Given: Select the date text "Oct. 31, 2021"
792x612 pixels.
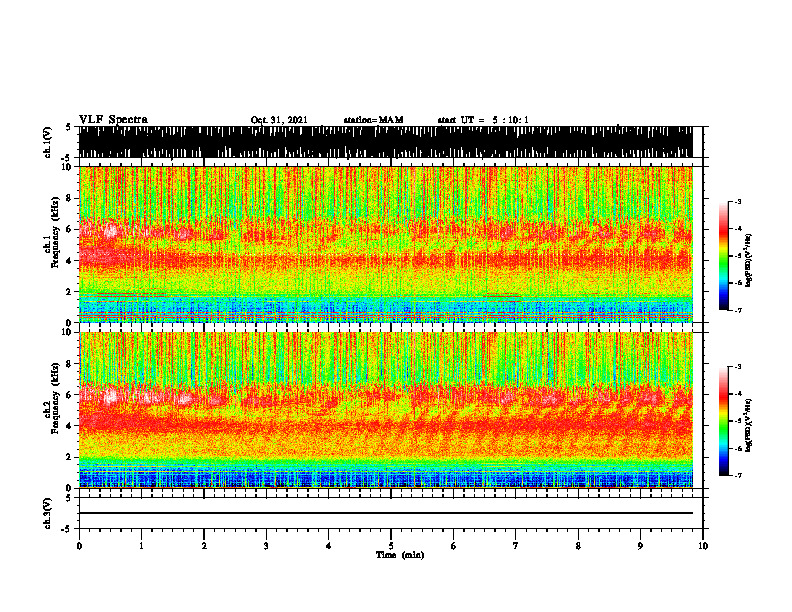Looking at the screenshot, I should 279,120.
